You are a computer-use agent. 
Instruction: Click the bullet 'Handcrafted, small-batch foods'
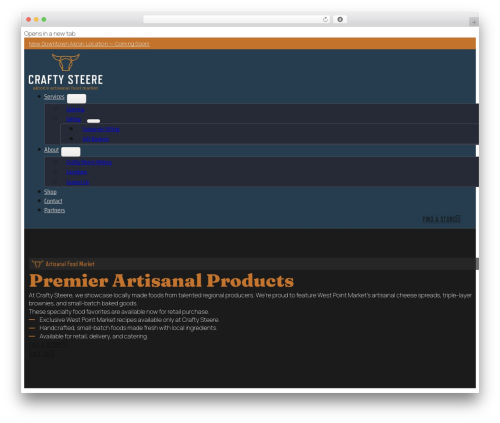point(128,328)
